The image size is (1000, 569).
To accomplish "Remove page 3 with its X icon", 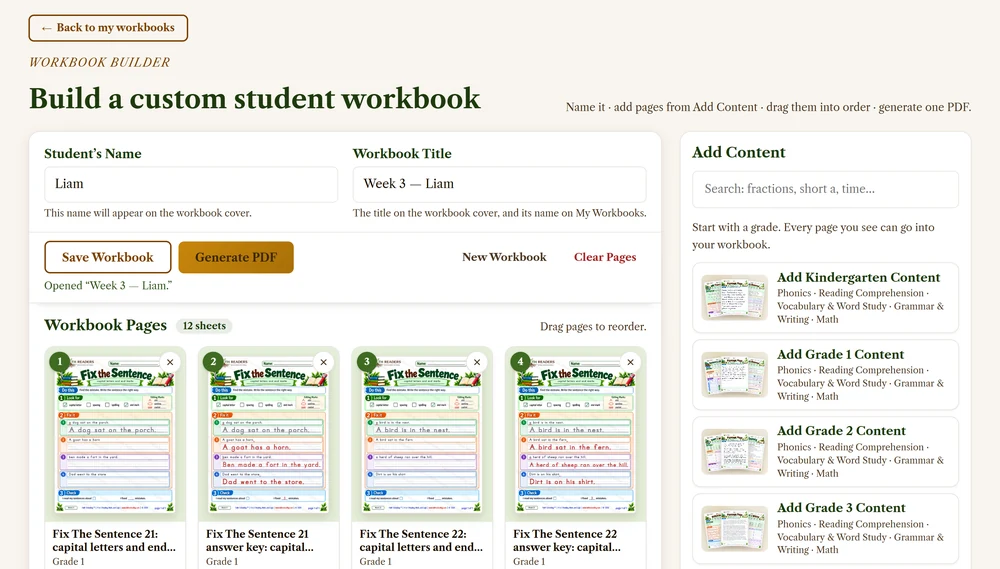I will pos(477,362).
